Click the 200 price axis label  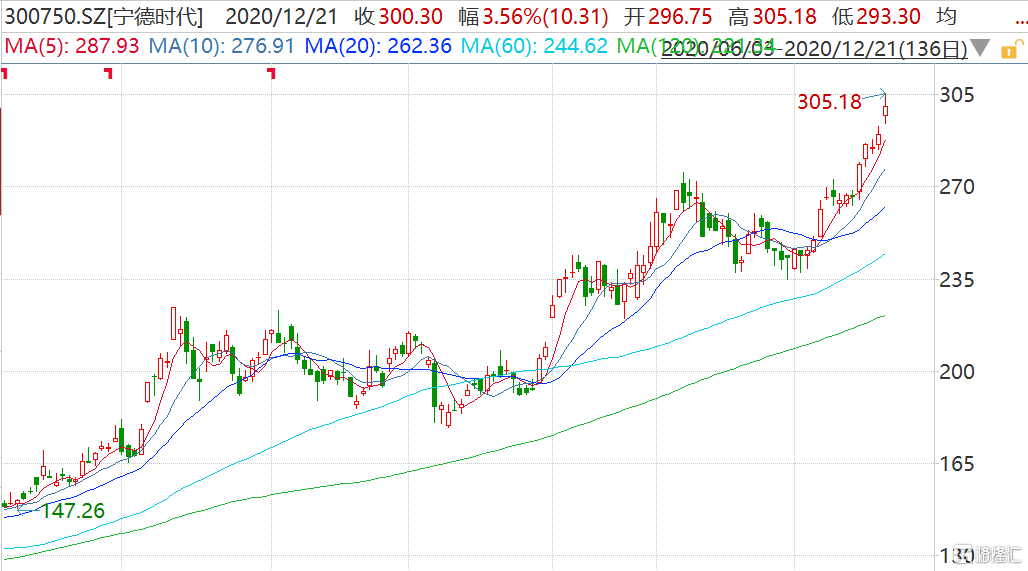[x=957, y=371]
